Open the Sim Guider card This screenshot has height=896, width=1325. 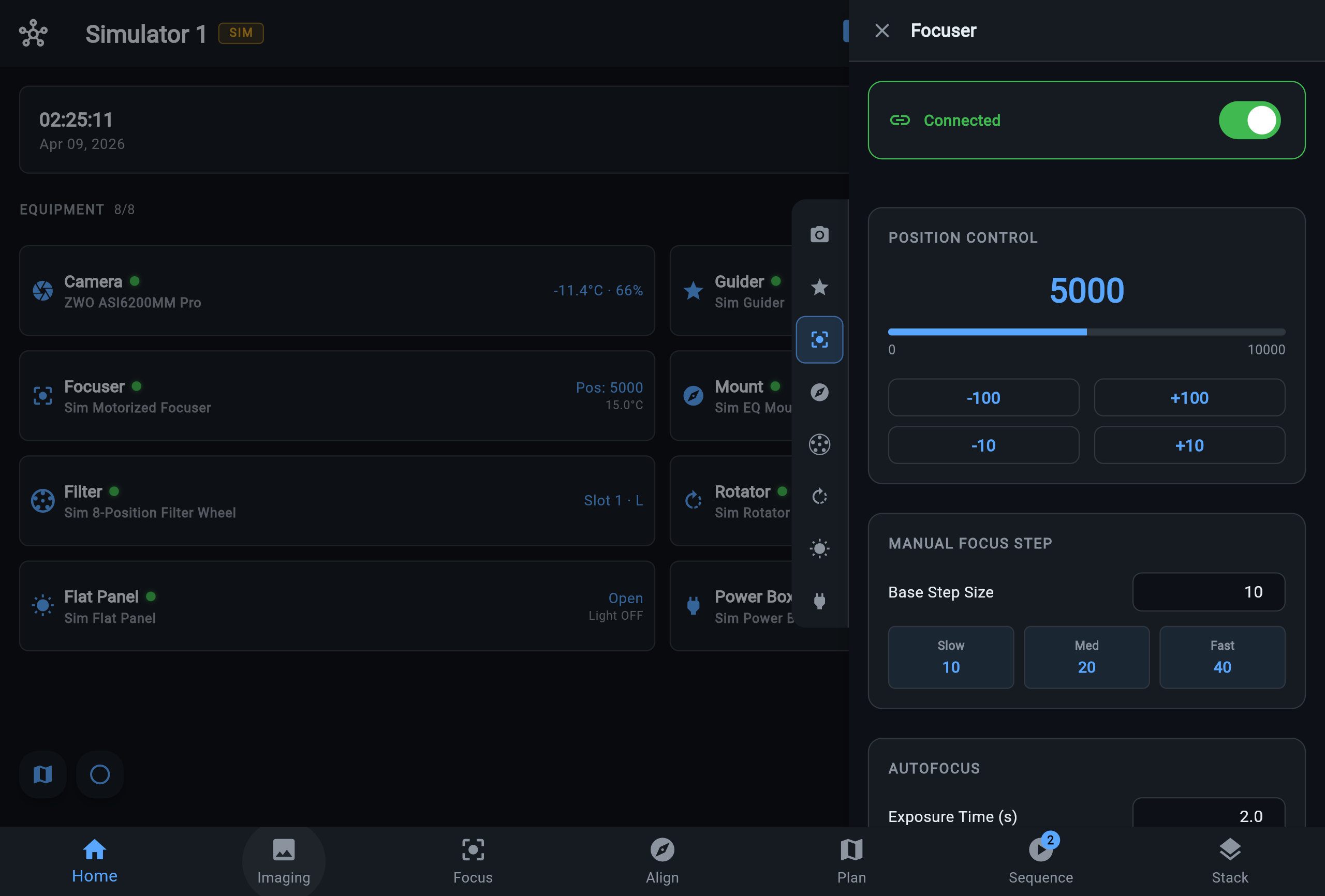click(731, 291)
